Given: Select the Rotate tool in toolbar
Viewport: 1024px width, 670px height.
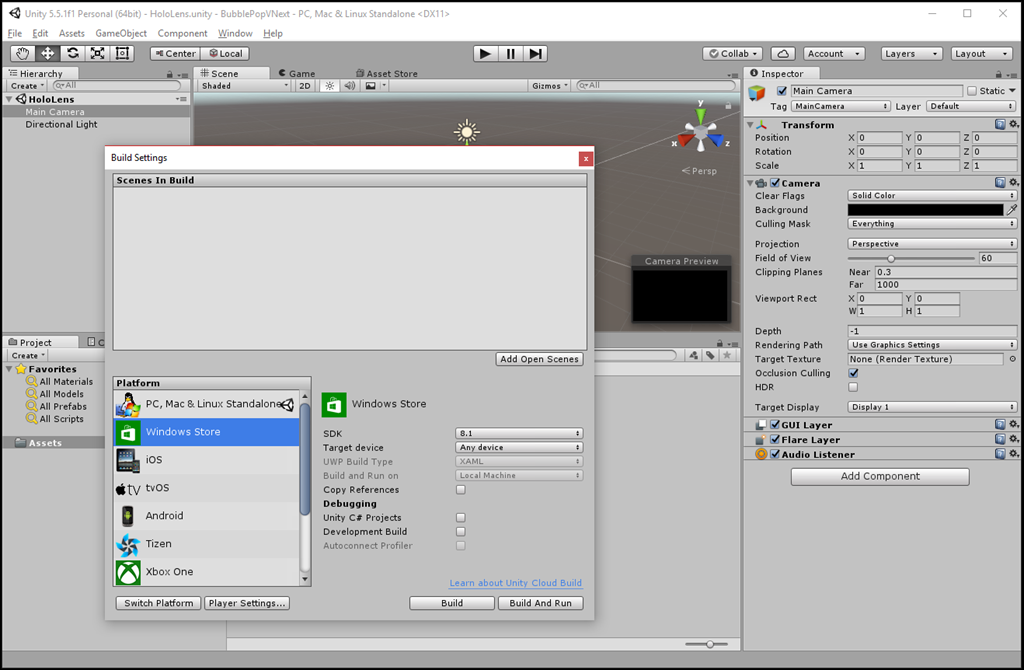Looking at the screenshot, I should tap(72, 54).
